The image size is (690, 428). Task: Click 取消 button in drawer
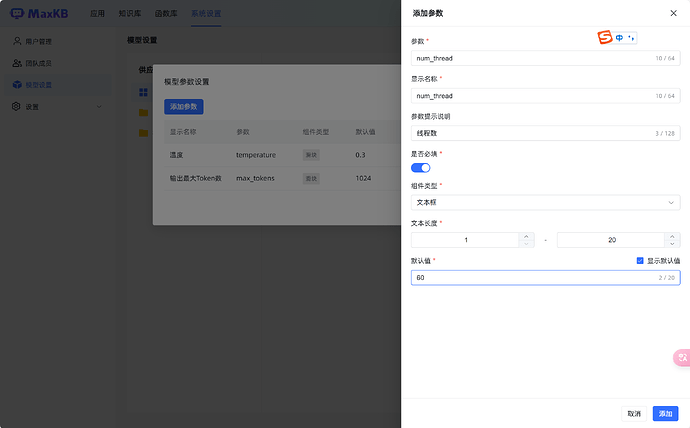634,413
